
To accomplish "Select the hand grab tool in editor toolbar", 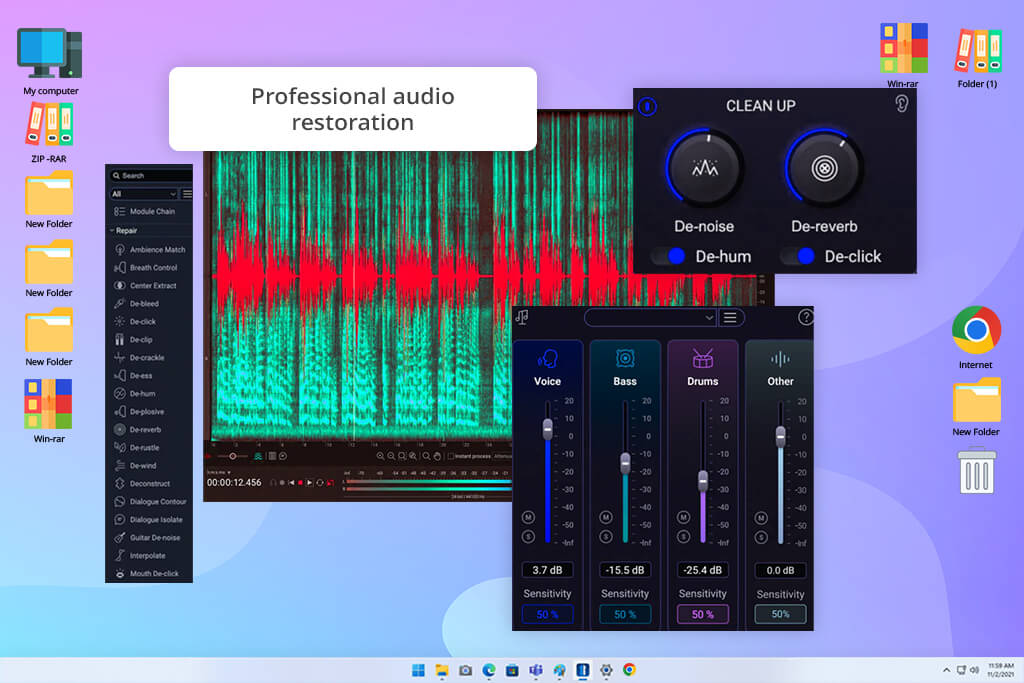I will (438, 456).
